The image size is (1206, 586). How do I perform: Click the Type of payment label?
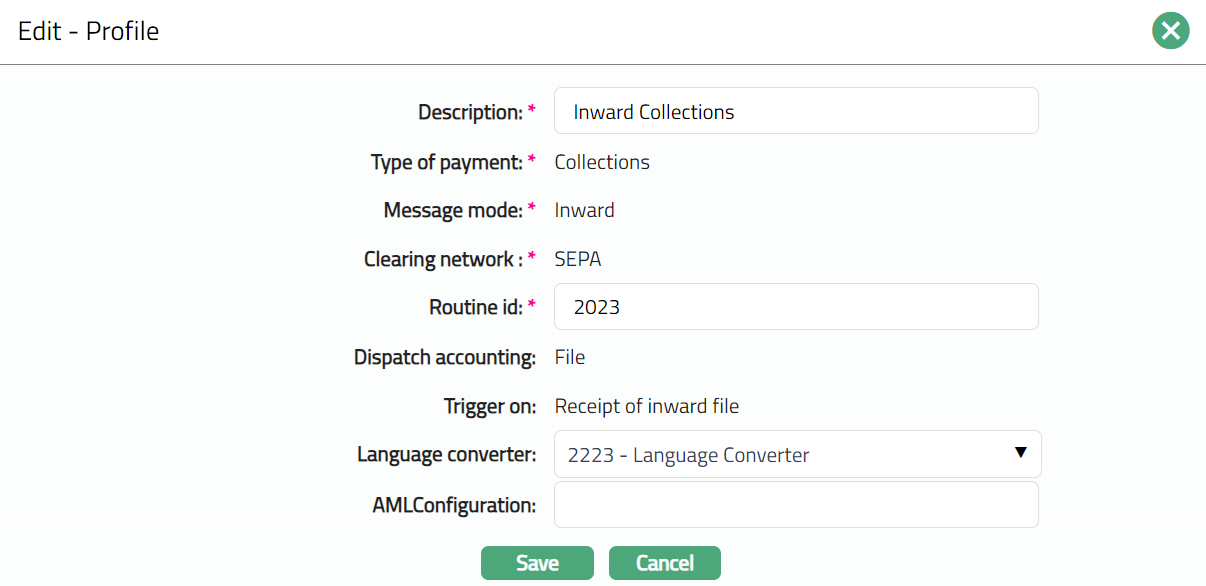447,162
